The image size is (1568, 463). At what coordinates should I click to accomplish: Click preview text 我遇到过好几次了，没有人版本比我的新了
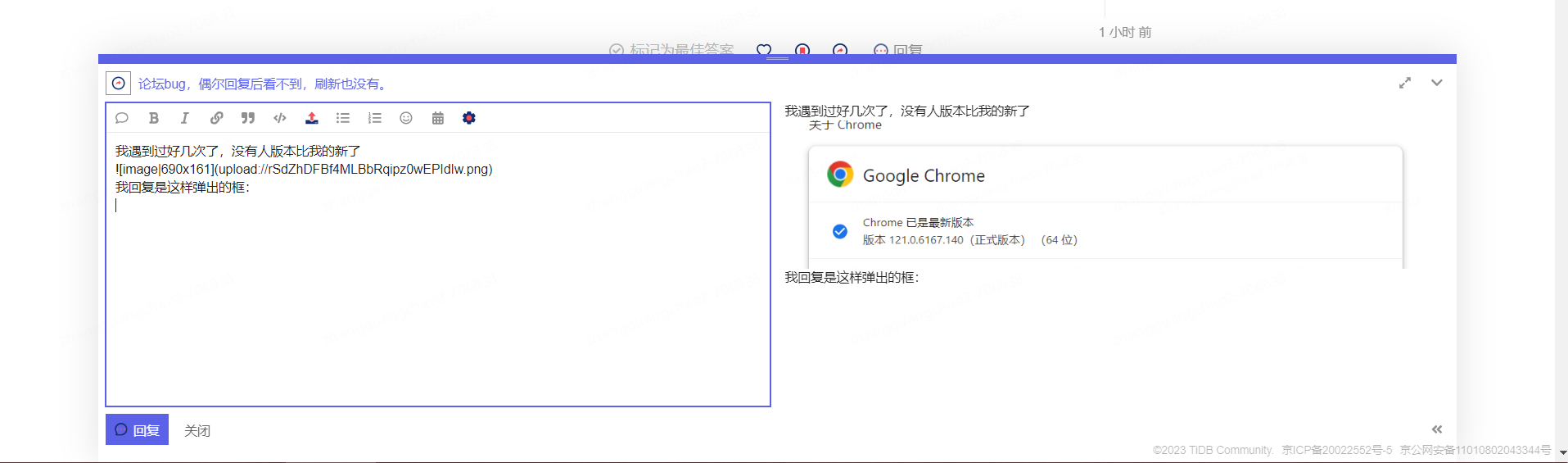[x=907, y=111]
